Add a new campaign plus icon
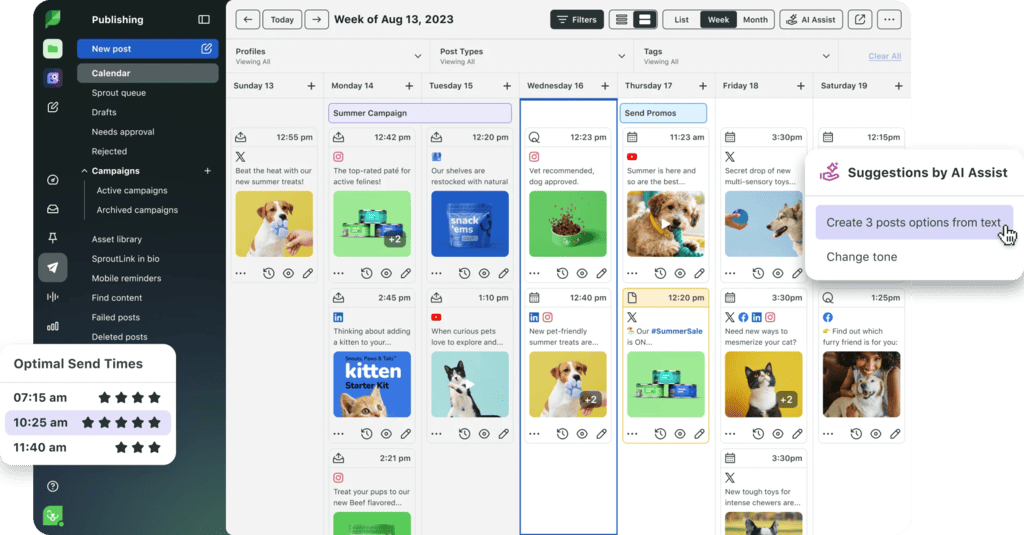The image size is (1024, 535). [x=208, y=170]
